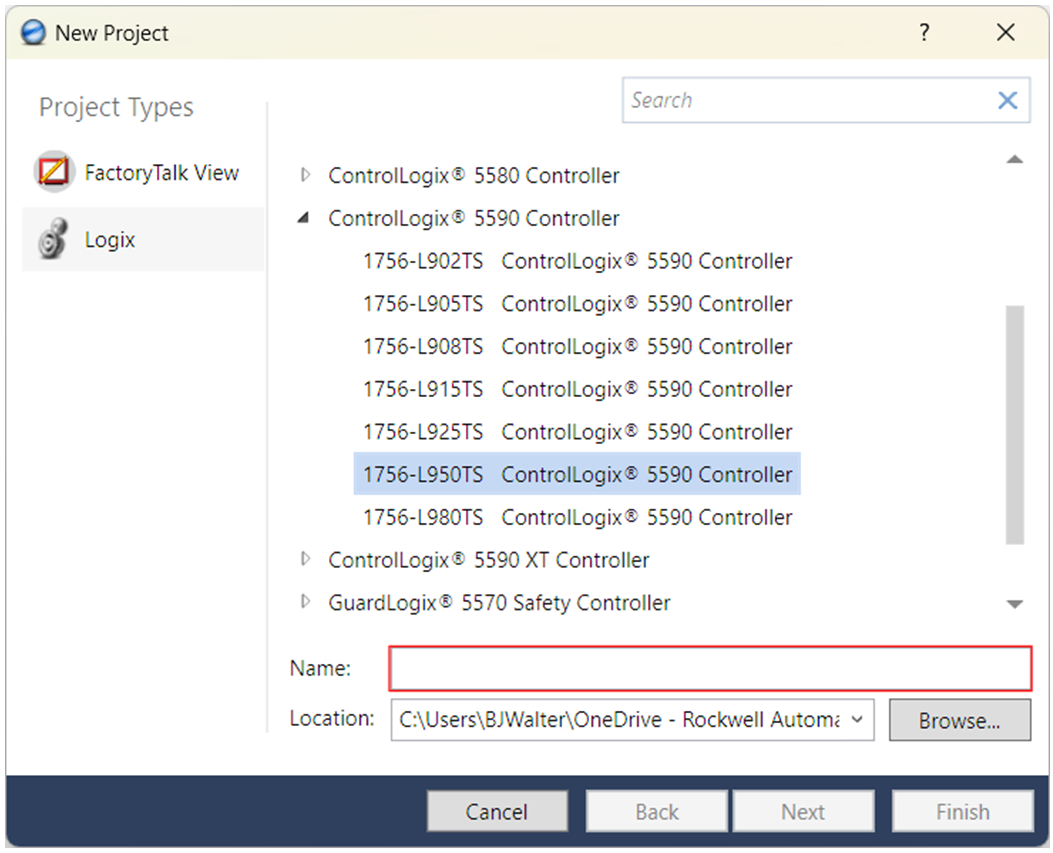The width and height of the screenshot is (1053, 853).
Task: Browse for a different project location
Action: (959, 720)
